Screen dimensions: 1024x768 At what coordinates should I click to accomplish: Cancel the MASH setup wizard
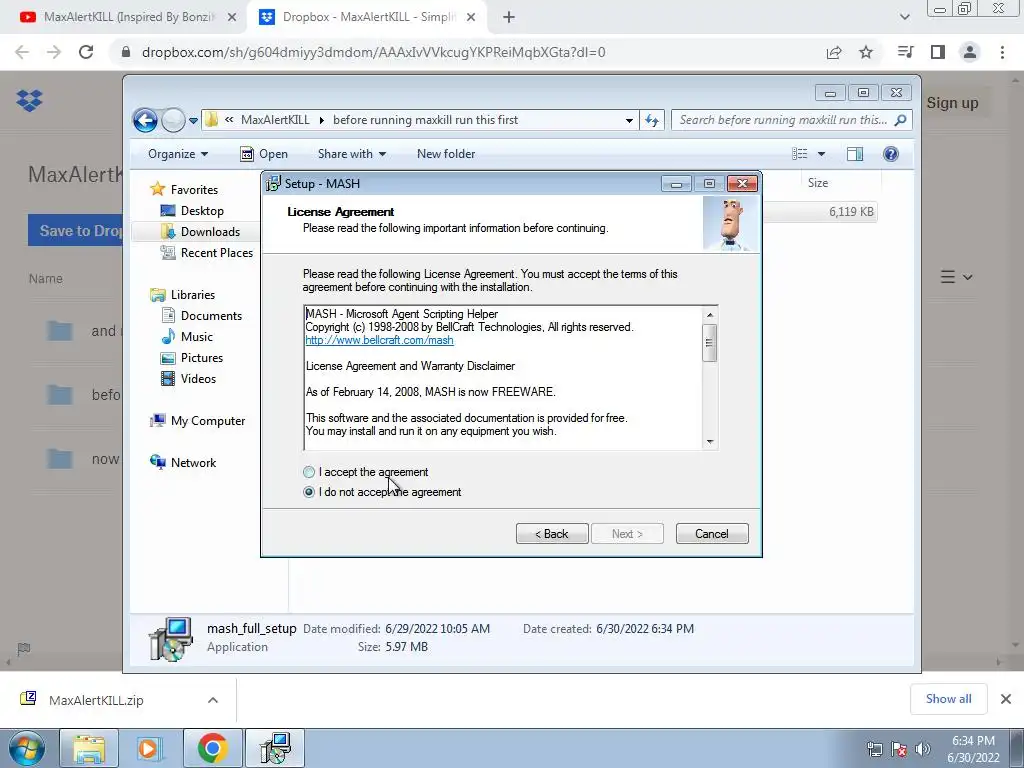click(712, 534)
